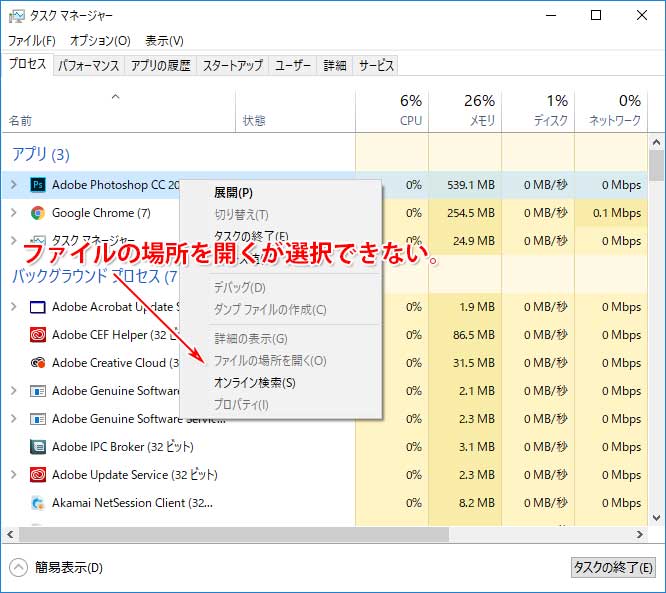This screenshot has width=666, height=593.
Task: Open the ファイル(F) menu
Action: [x=32, y=41]
